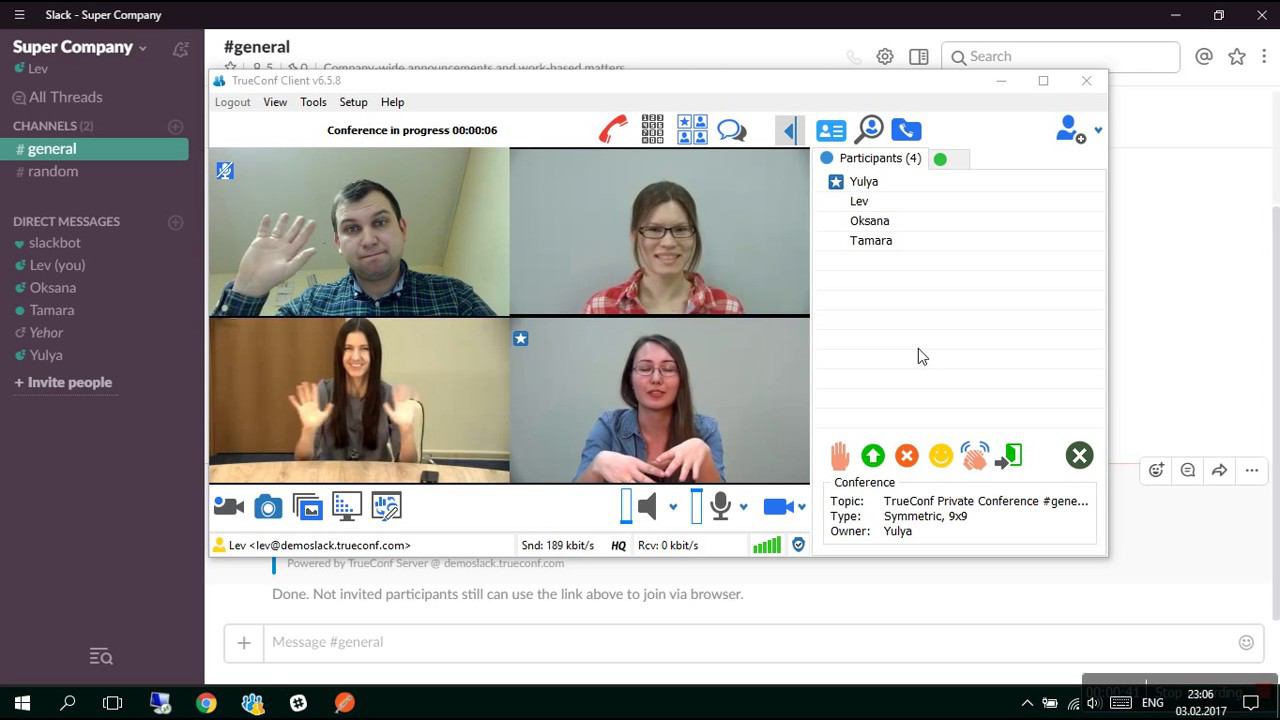This screenshot has height=720, width=1280.
Task: Open the whiteboard annotation icon
Action: pos(386,507)
